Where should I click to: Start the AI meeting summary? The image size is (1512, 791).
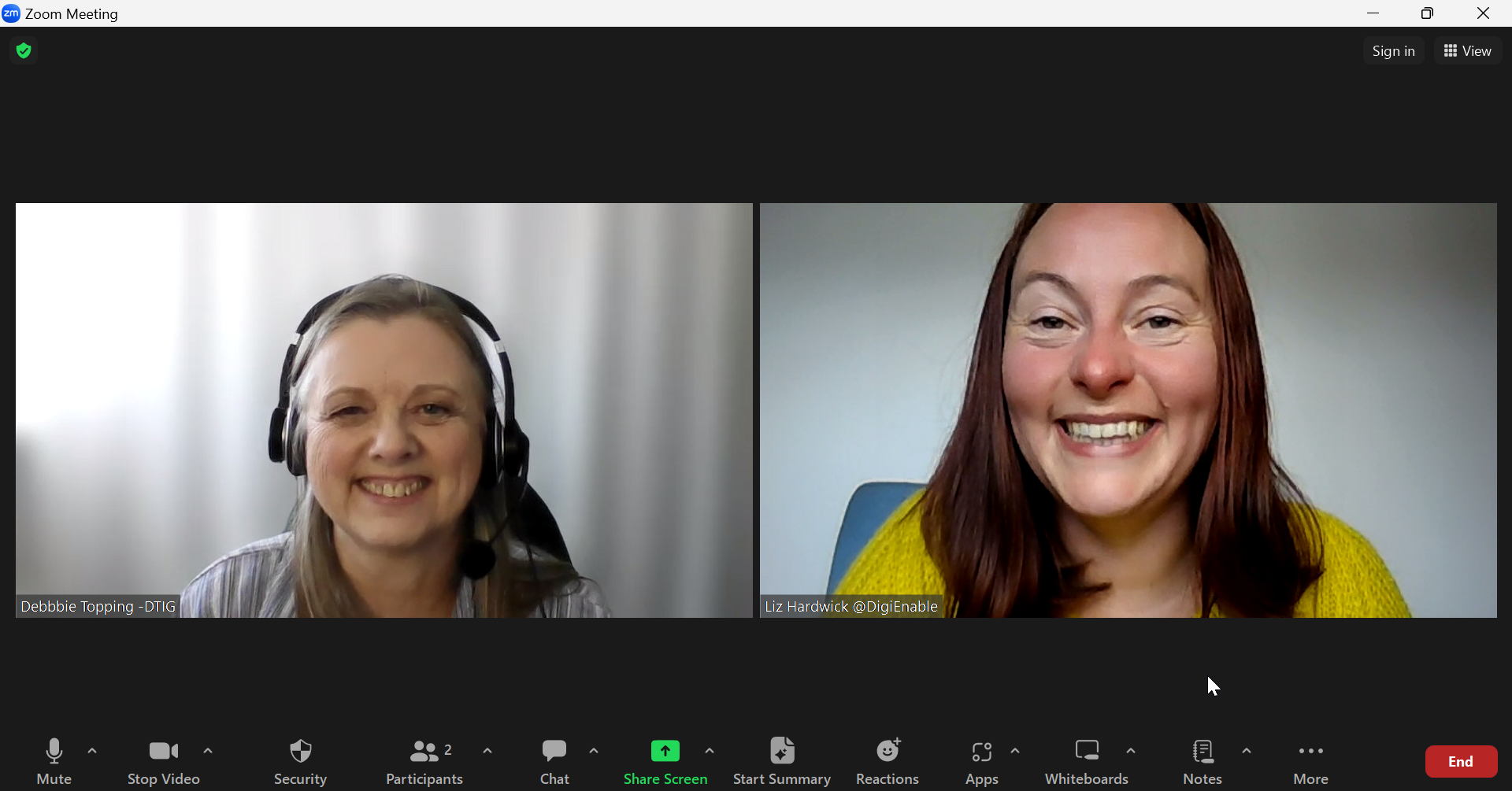[781, 760]
